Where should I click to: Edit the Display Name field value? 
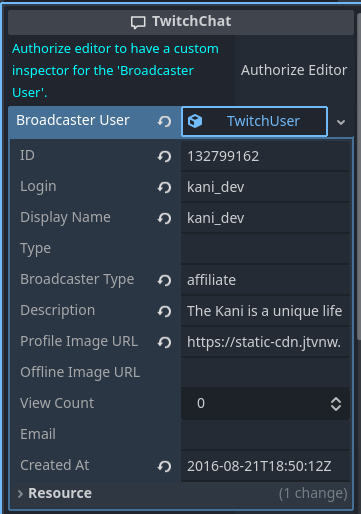coord(266,218)
